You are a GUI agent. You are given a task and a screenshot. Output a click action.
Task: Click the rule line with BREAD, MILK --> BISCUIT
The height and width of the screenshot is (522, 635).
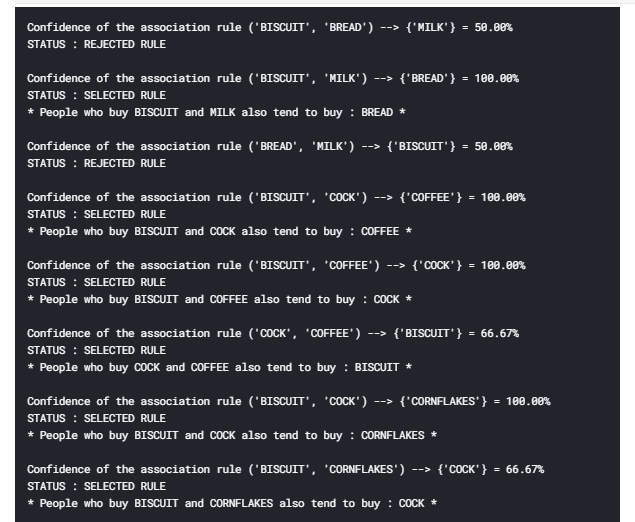click(269, 146)
